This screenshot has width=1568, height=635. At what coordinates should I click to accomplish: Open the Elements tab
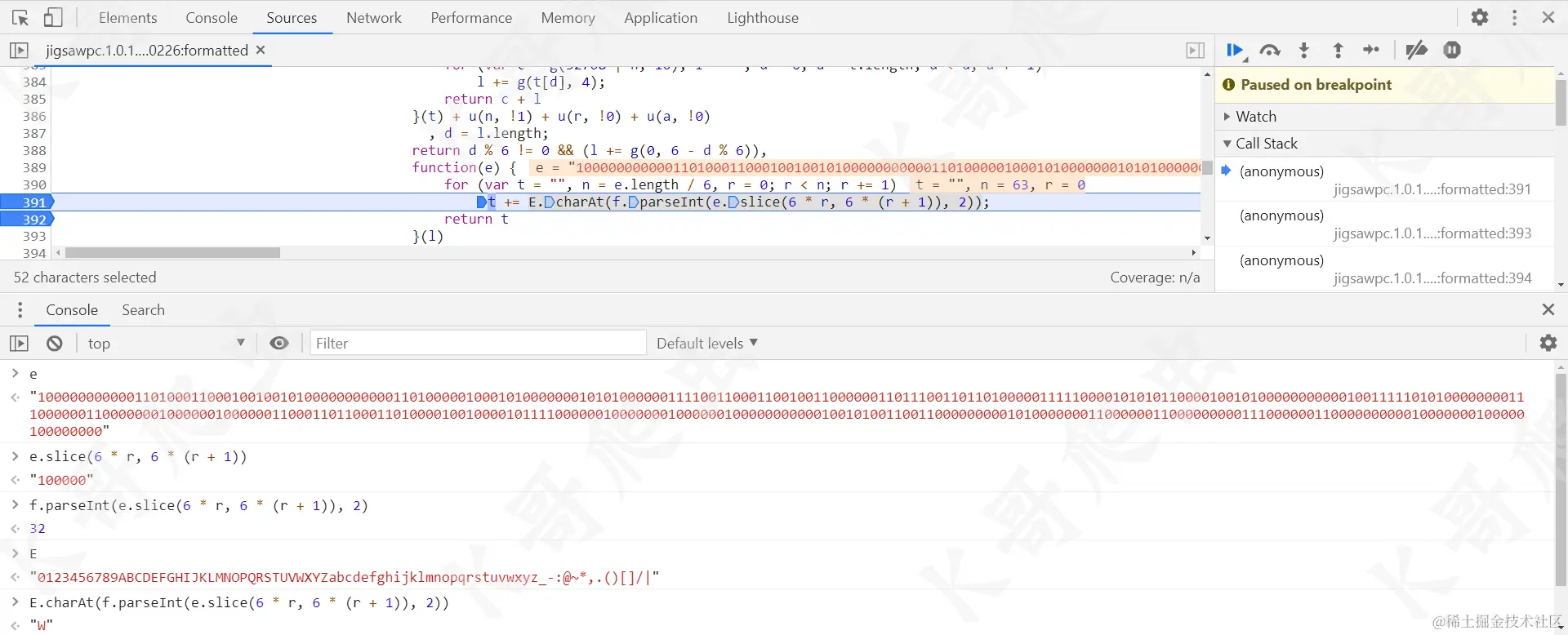127,17
